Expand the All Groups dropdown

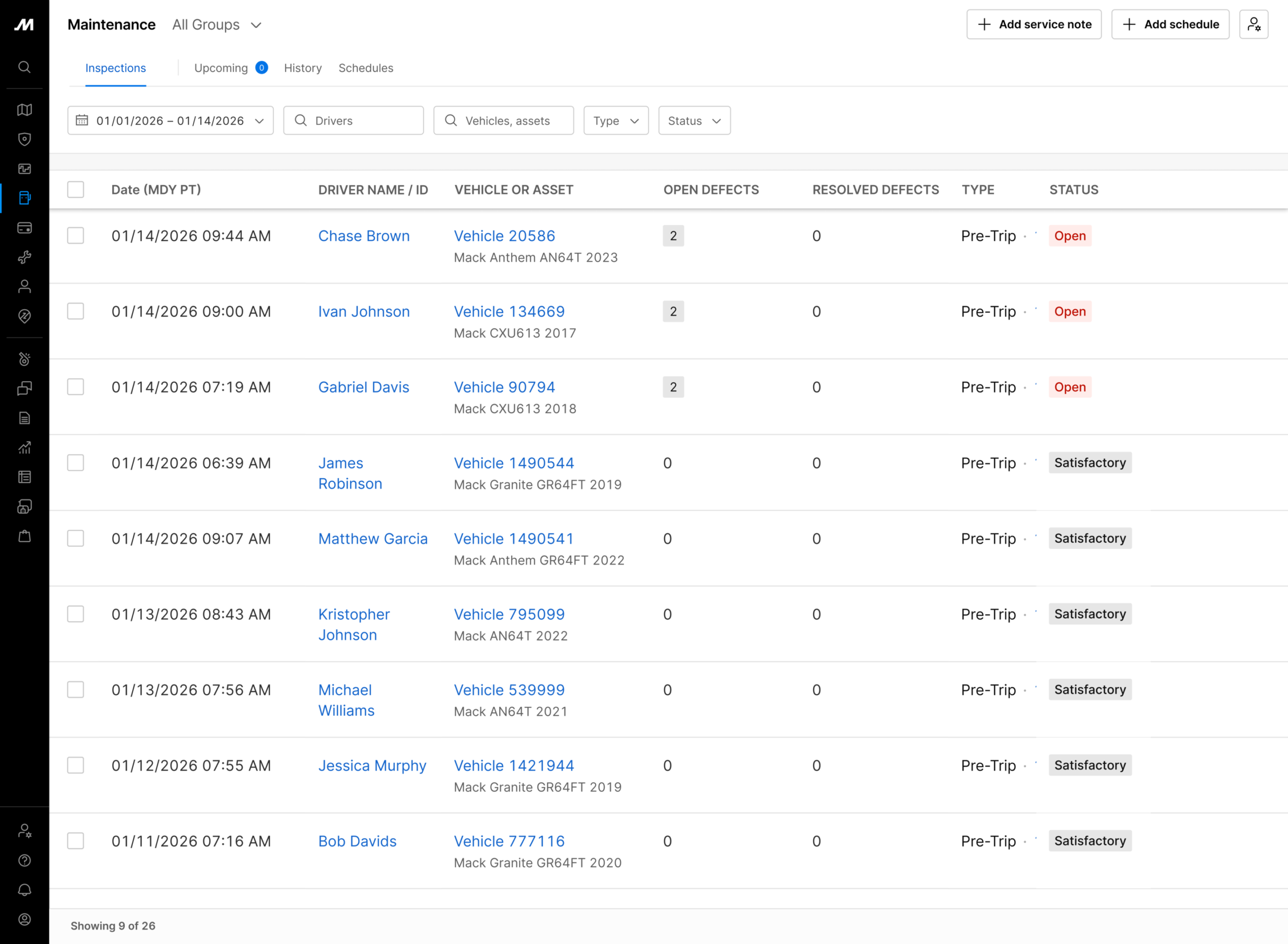click(217, 25)
